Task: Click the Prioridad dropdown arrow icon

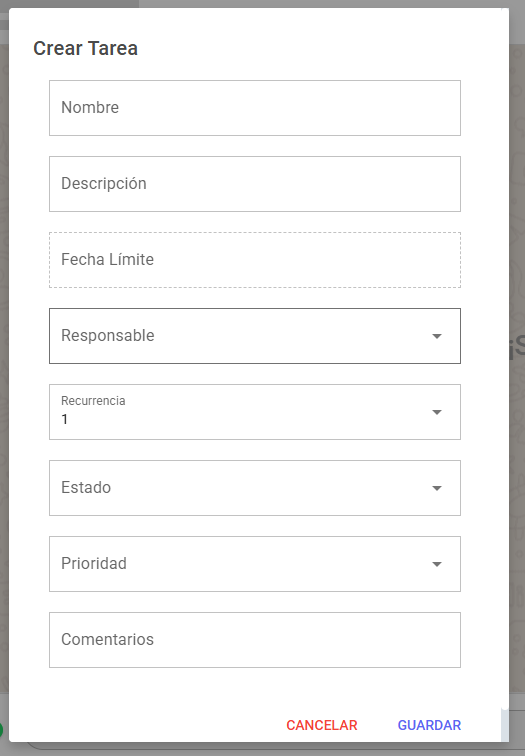Action: 437,564
